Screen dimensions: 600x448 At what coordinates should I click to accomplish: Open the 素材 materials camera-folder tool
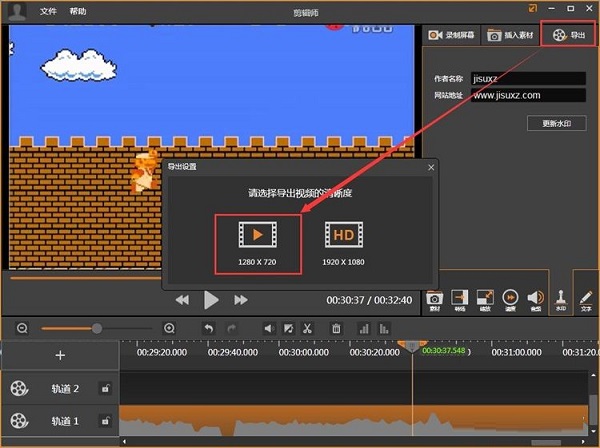435,300
